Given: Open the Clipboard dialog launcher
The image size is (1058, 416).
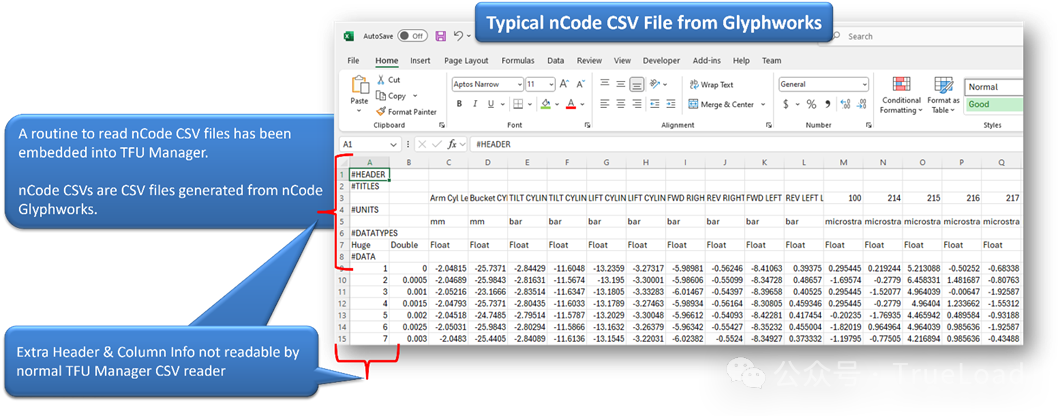Looking at the screenshot, I should [x=442, y=125].
